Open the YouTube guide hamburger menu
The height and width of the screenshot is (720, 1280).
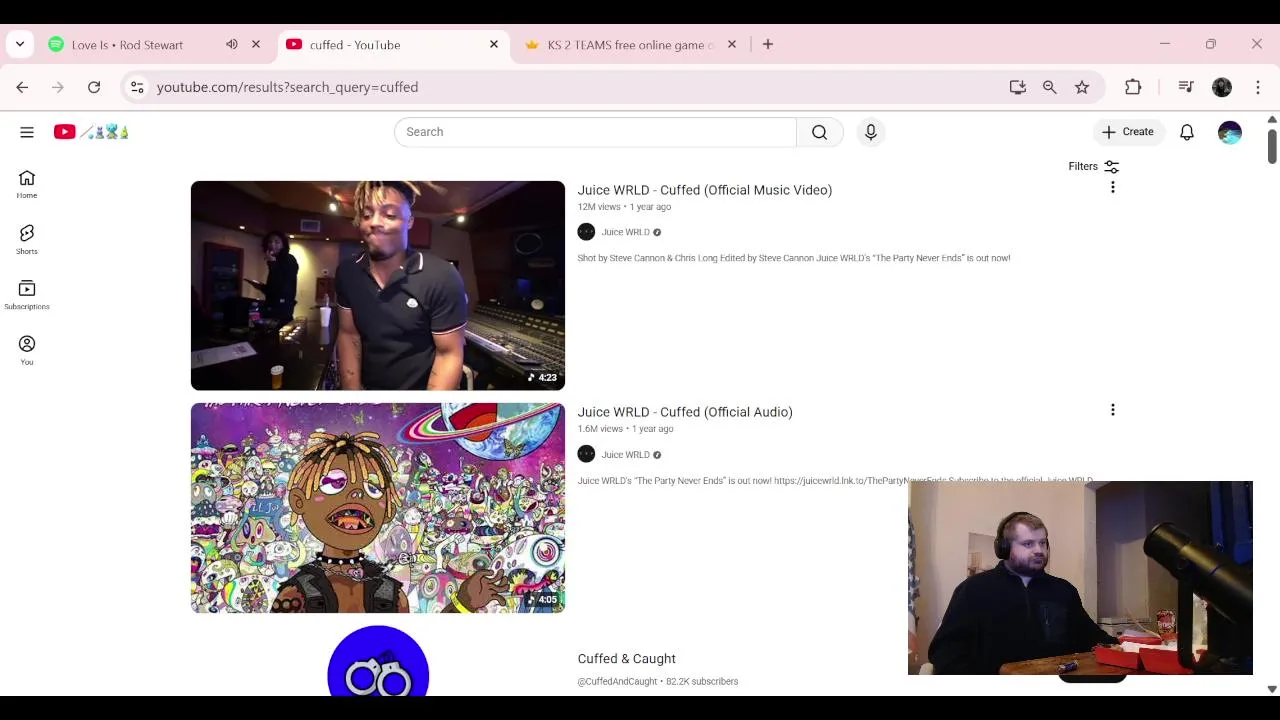point(27,132)
